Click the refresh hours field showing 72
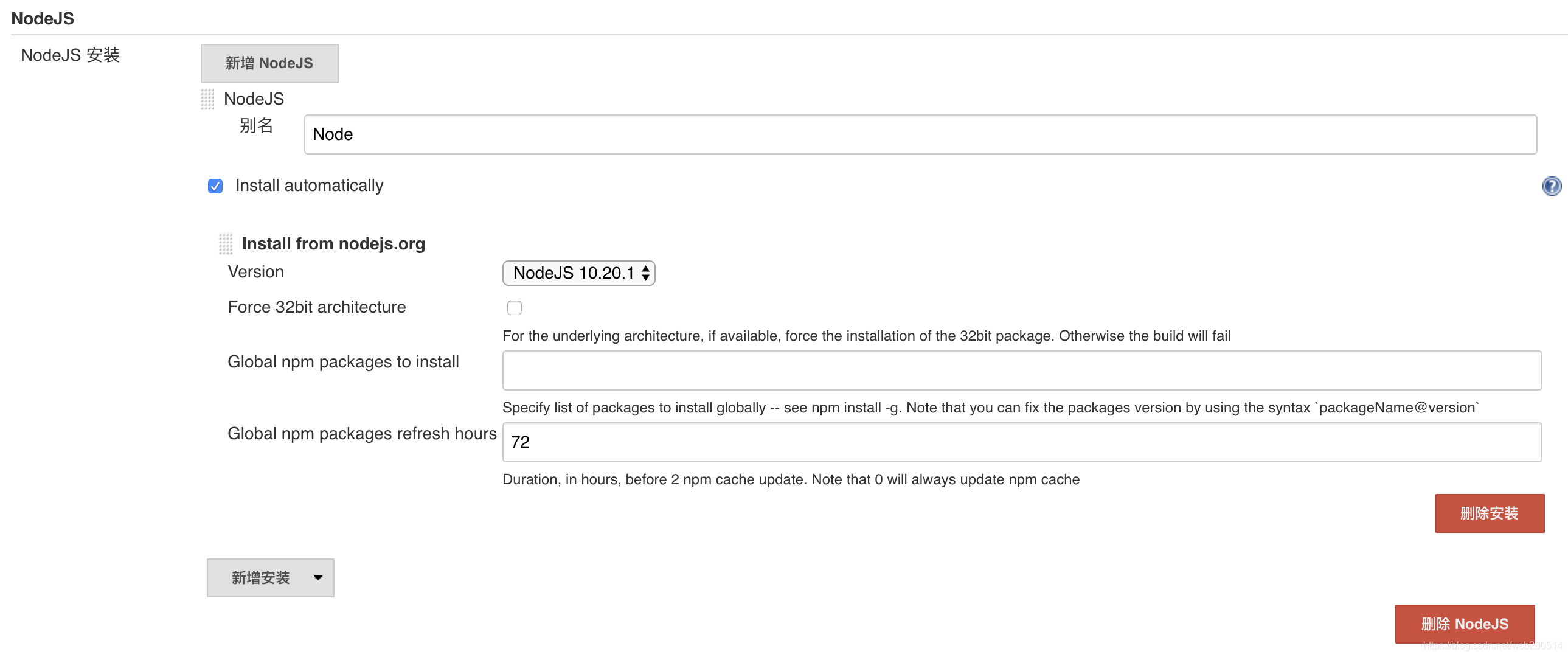 (x=1022, y=442)
